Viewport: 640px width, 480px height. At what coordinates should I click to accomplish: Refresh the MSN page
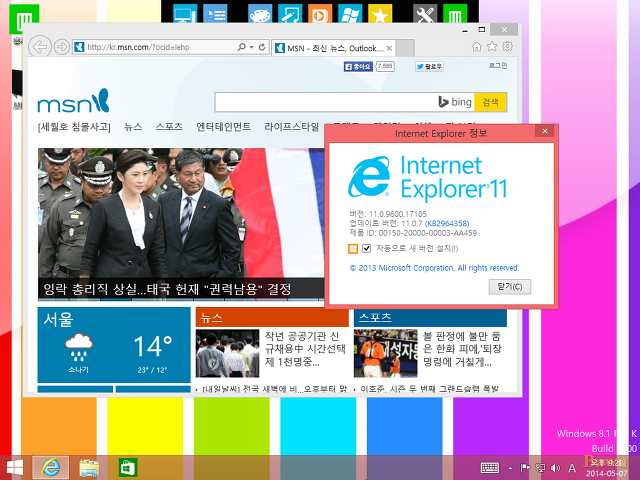(262, 47)
